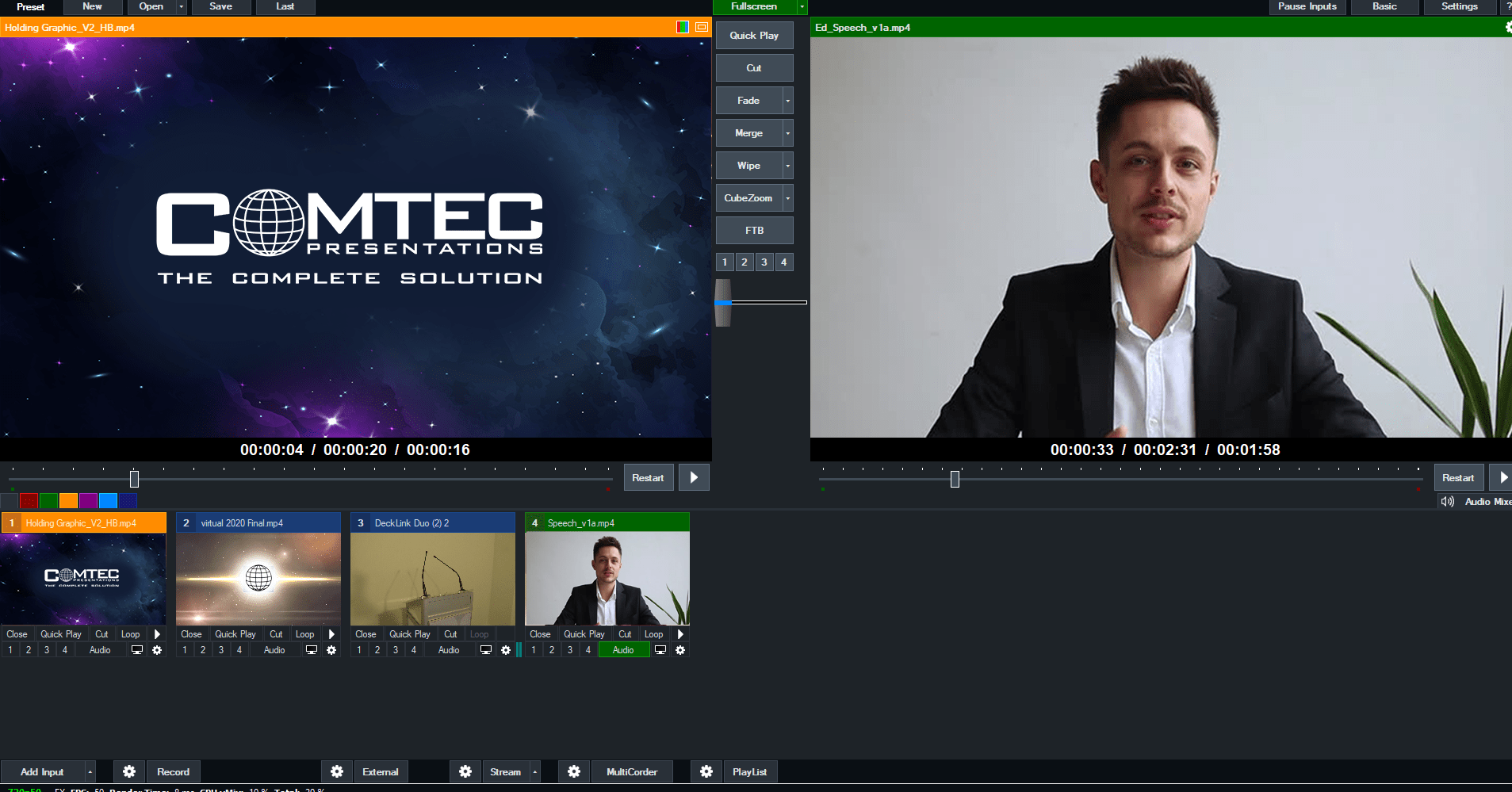Viewport: 1512px width, 792px height.
Task: Expand Wipe transition dropdown arrow
Action: pyautogui.click(x=787, y=166)
